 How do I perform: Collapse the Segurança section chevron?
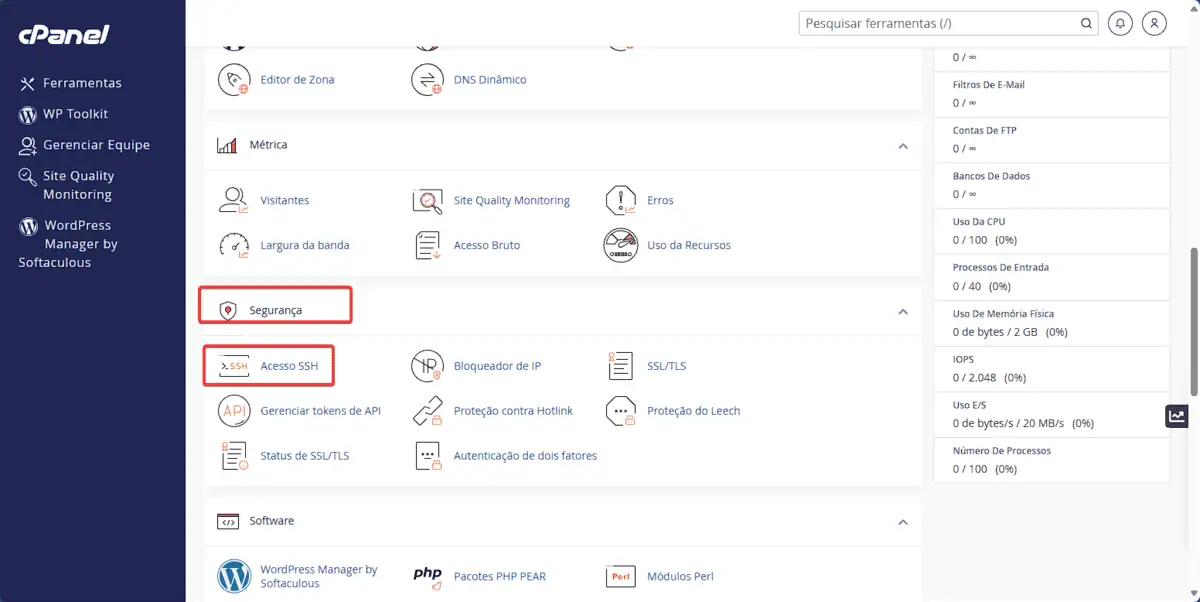[903, 312]
